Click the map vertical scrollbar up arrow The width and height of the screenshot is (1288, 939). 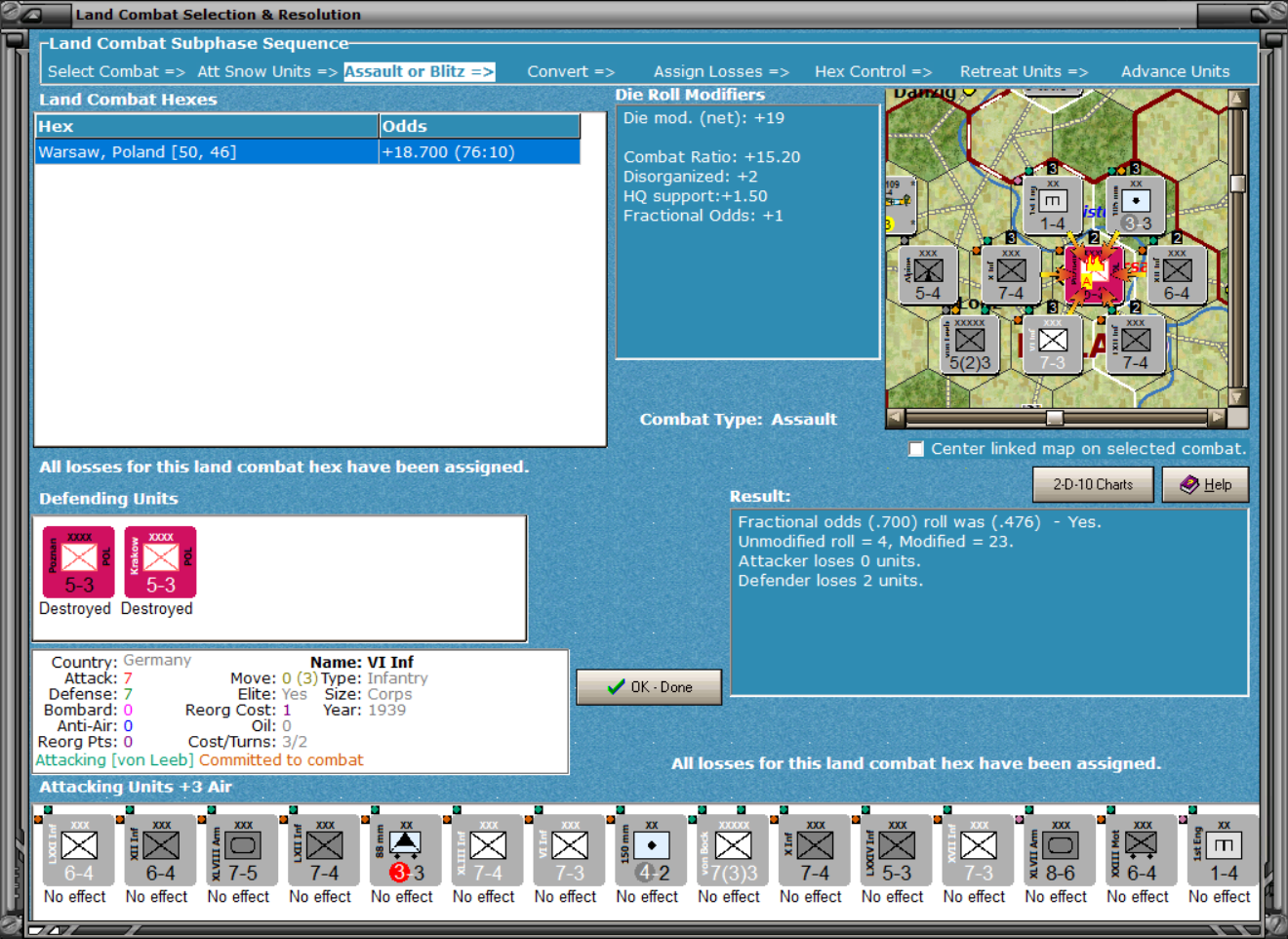(x=1238, y=99)
